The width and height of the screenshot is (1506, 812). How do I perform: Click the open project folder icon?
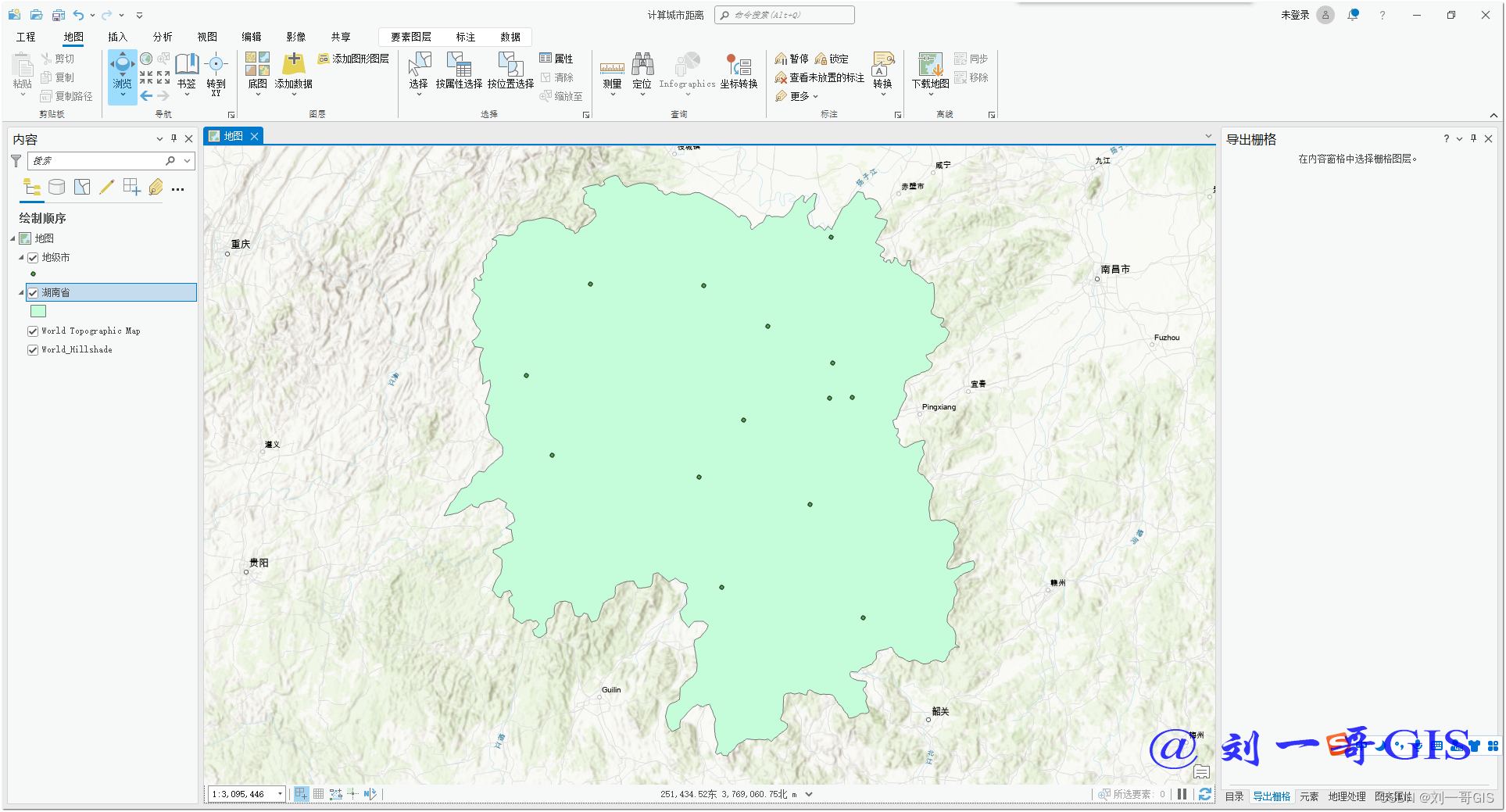37,15
